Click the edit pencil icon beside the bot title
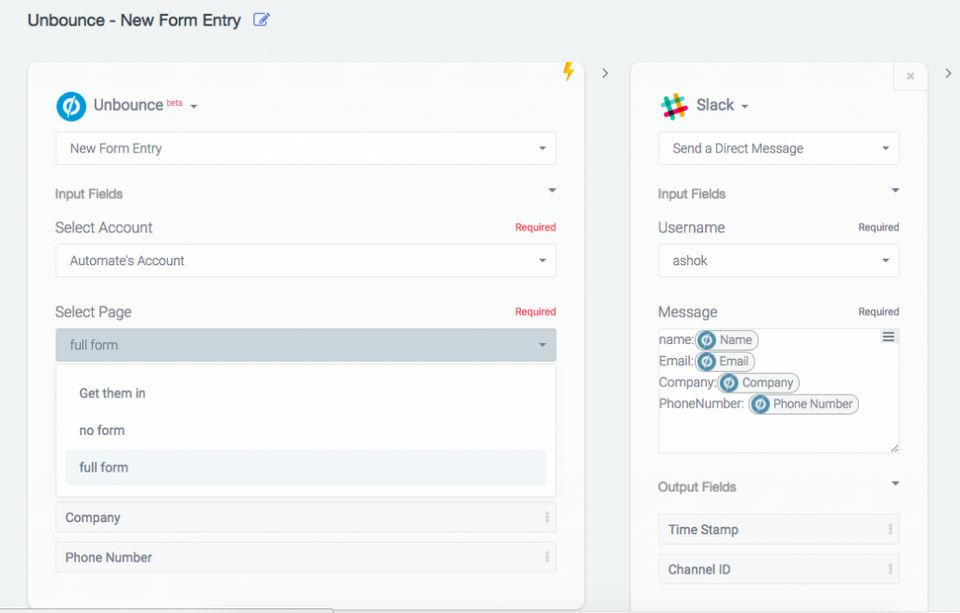This screenshot has height=613, width=960. [x=261, y=20]
